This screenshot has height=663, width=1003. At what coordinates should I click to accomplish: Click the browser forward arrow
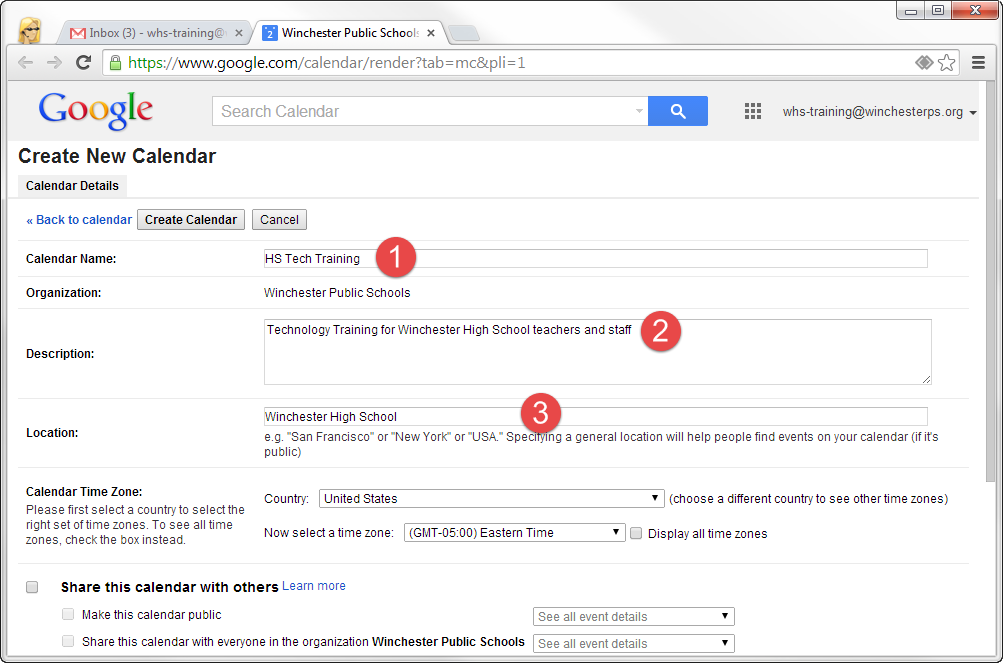pyautogui.click(x=54, y=62)
